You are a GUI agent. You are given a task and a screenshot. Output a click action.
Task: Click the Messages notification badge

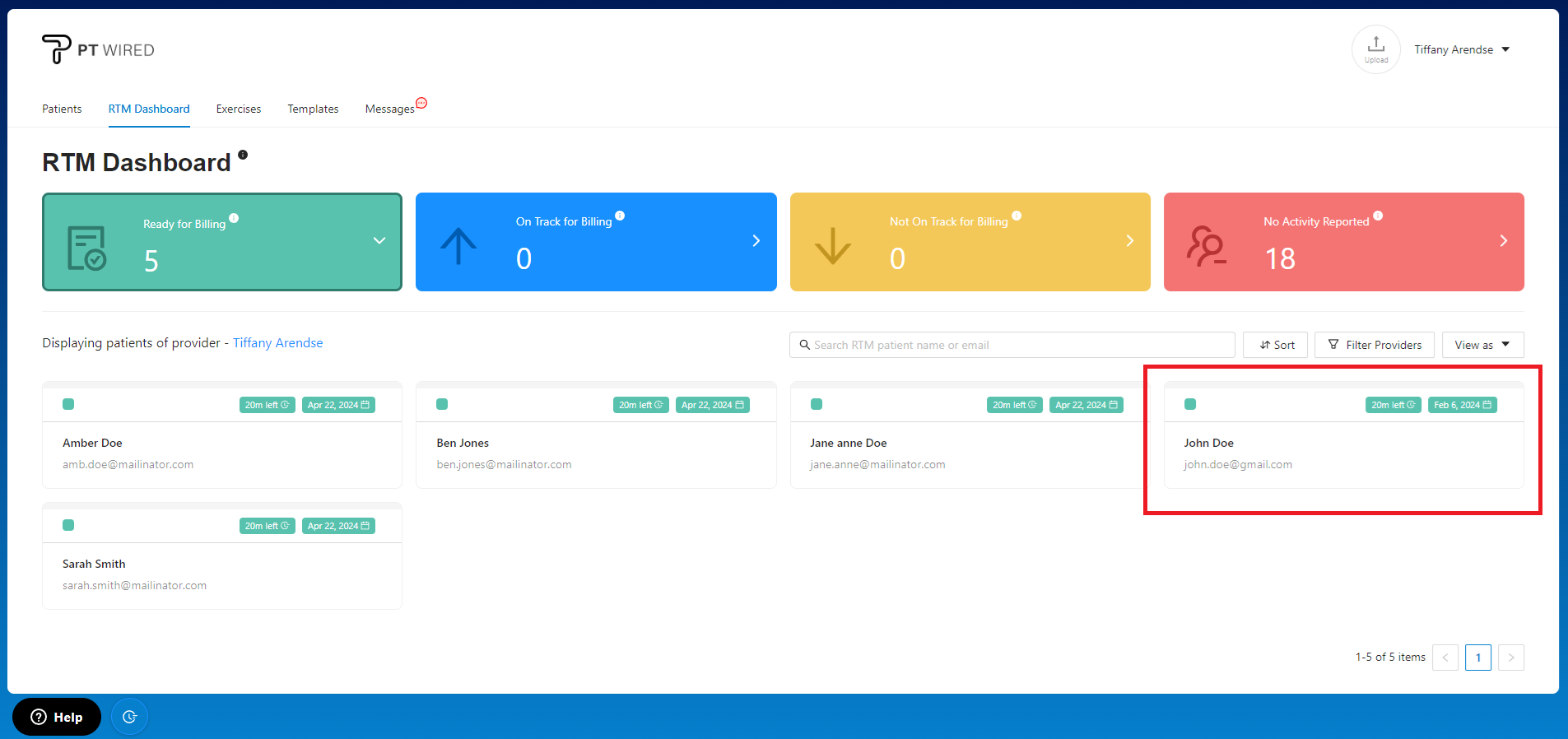421,103
